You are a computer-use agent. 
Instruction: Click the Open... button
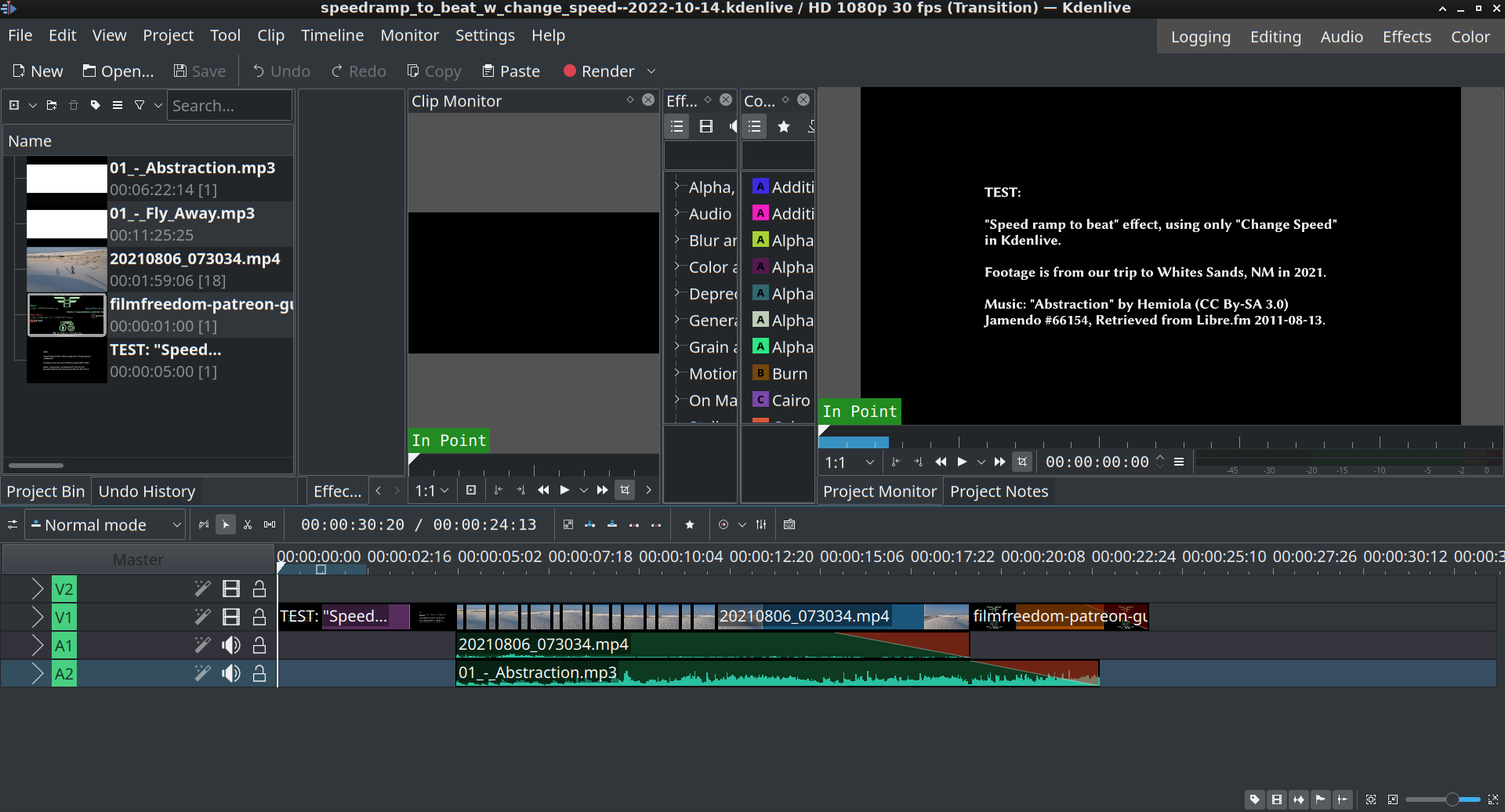118,71
